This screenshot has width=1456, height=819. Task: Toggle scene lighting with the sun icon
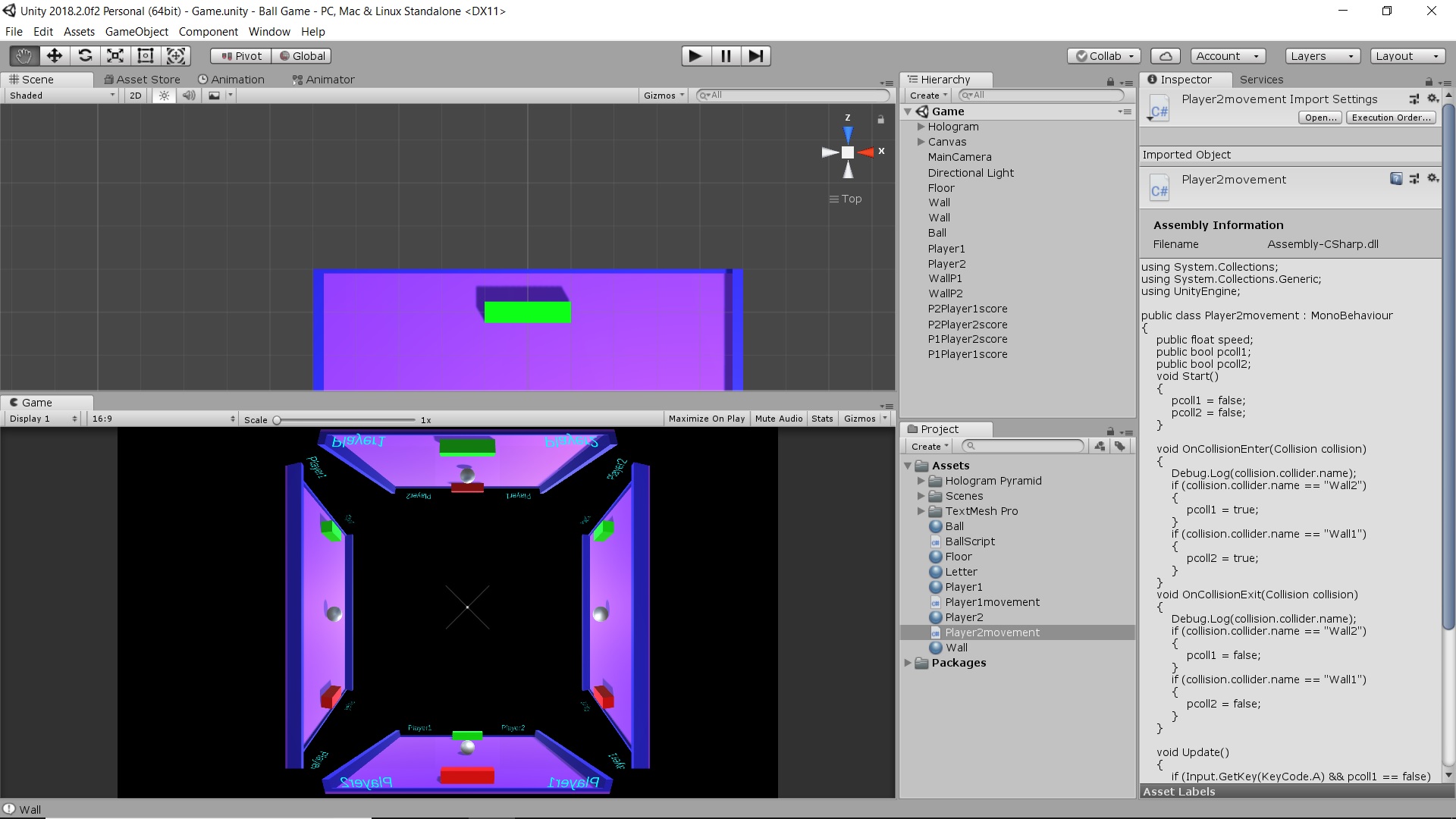[x=164, y=95]
